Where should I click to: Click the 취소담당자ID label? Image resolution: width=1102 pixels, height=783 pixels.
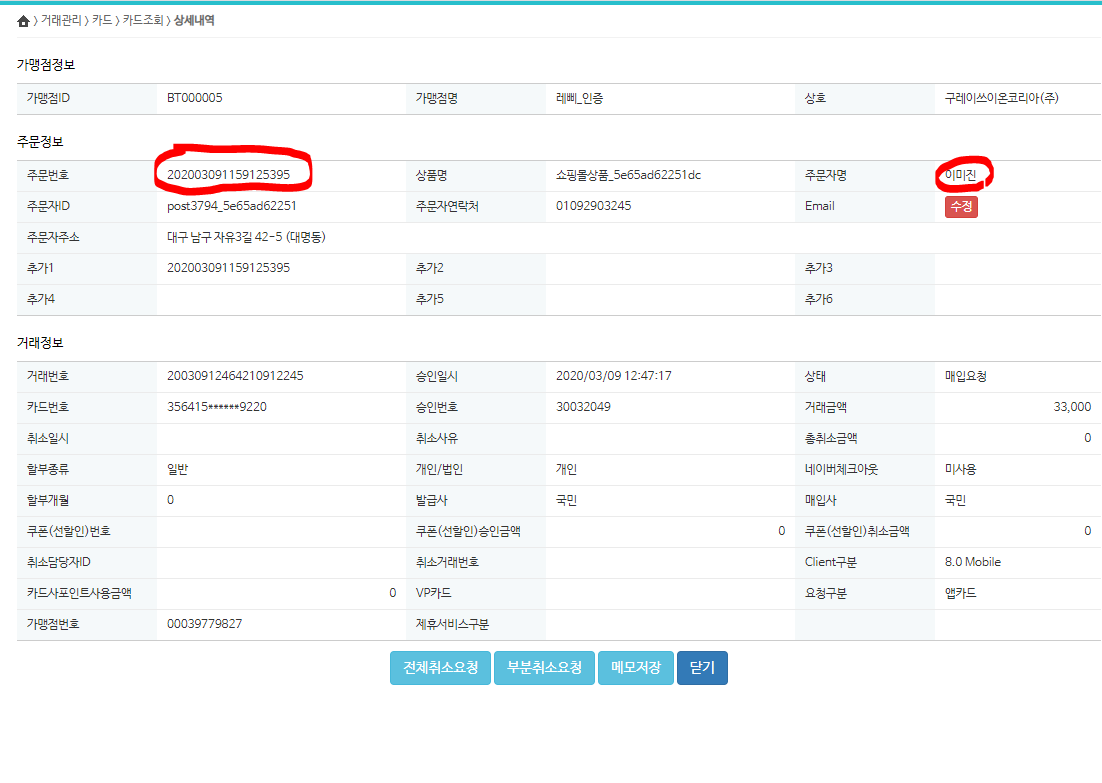point(58,562)
